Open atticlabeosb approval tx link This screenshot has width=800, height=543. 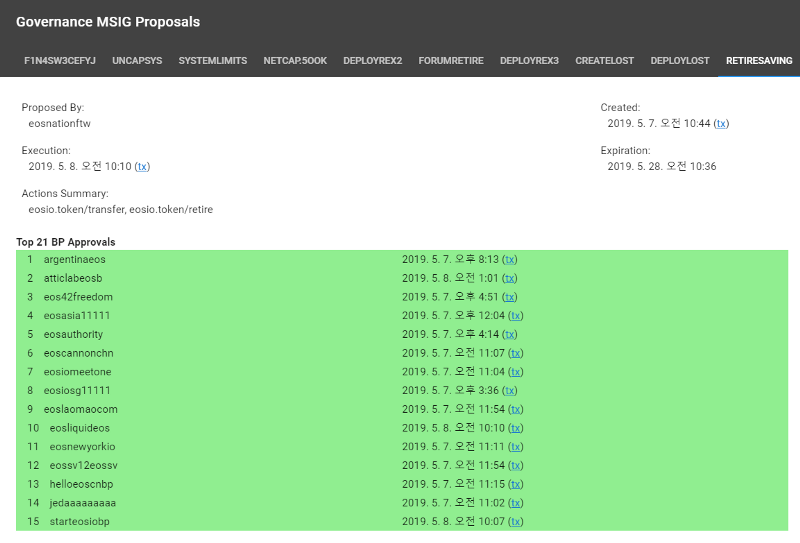[x=510, y=278]
